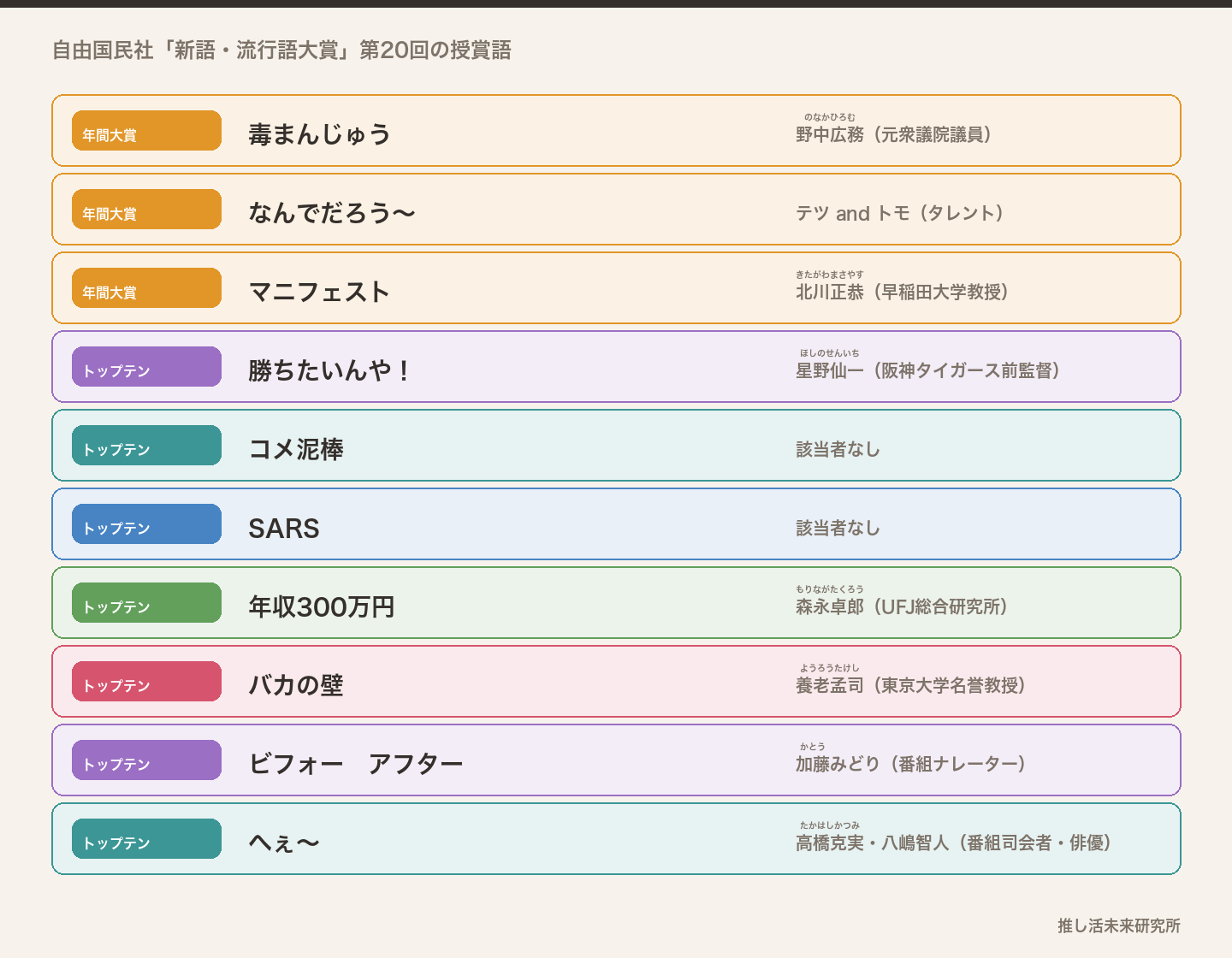
Task: Select the phrase なんでだろう〜
Action: click(x=332, y=213)
